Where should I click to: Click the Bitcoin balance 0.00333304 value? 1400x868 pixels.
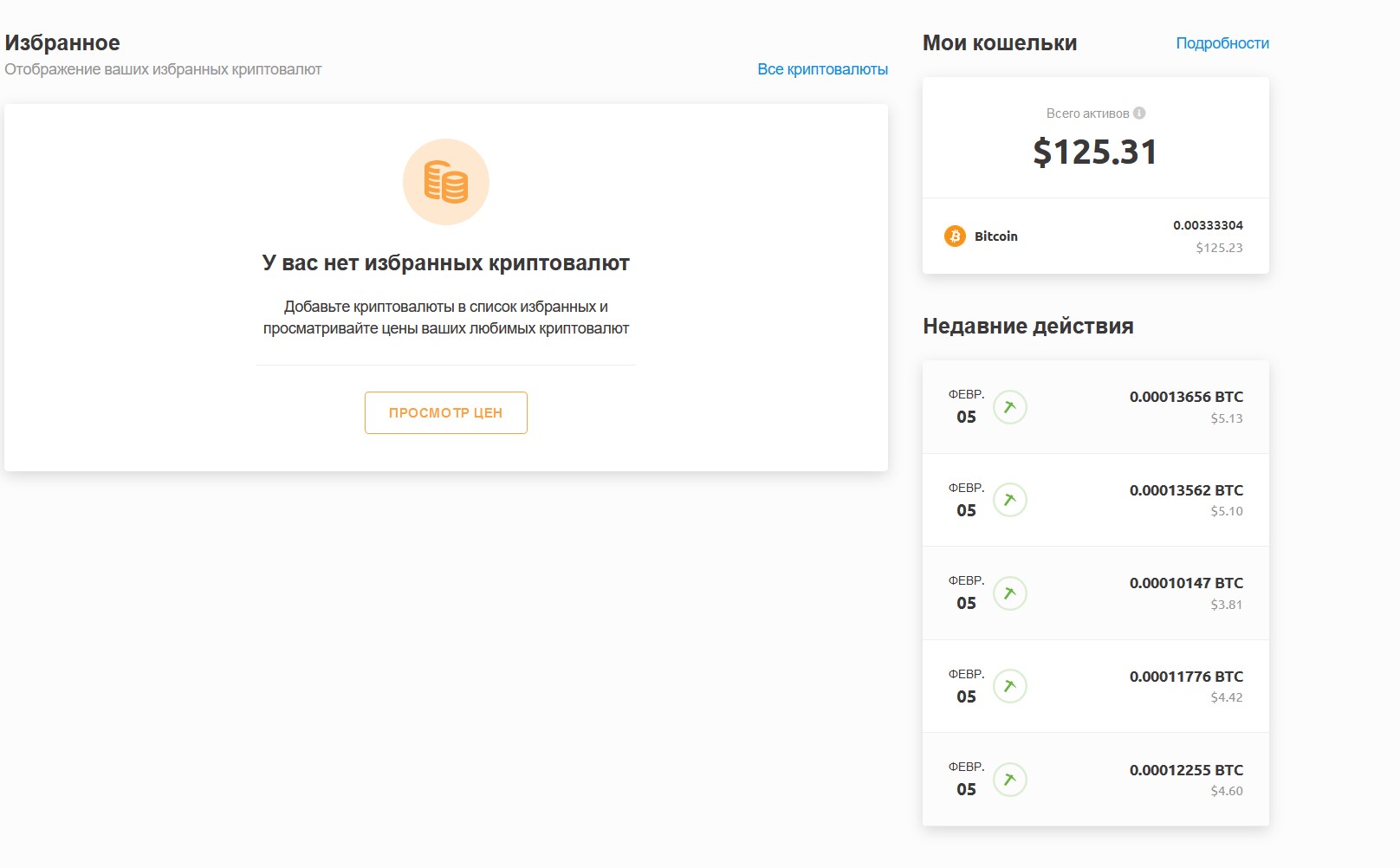pyautogui.click(x=1208, y=225)
